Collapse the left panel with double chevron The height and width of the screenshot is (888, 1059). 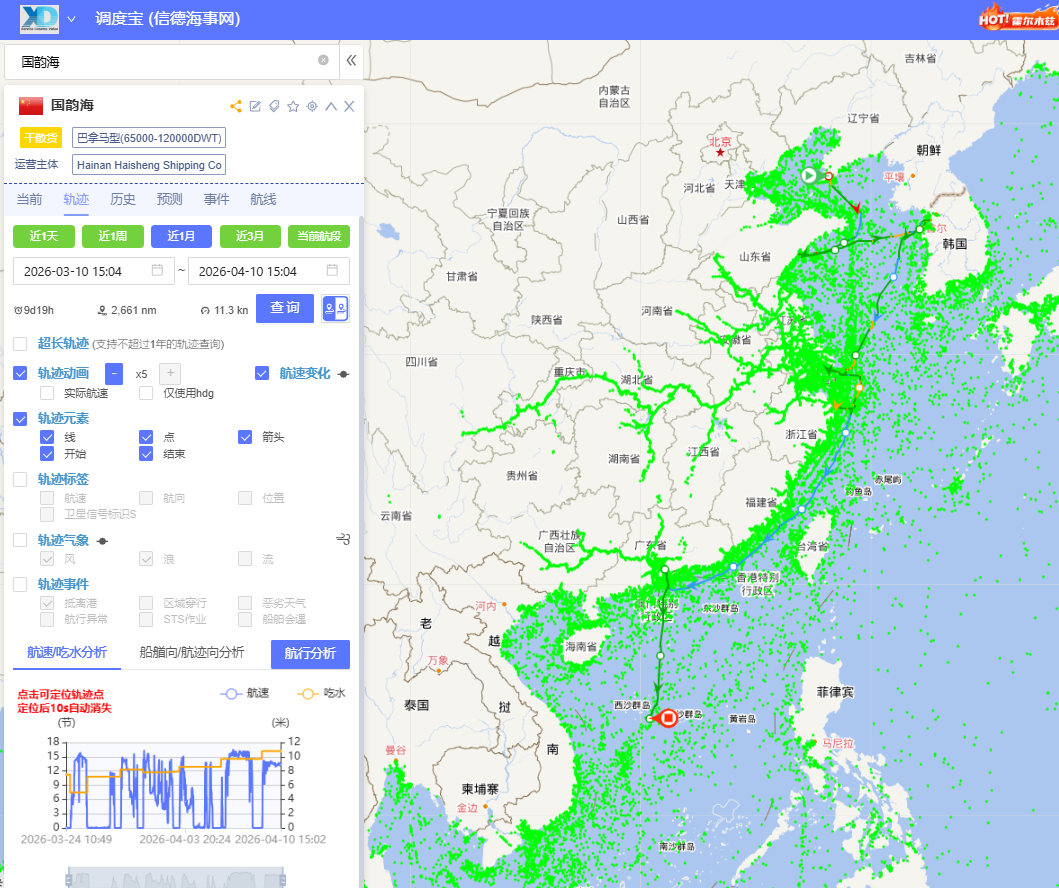point(351,61)
